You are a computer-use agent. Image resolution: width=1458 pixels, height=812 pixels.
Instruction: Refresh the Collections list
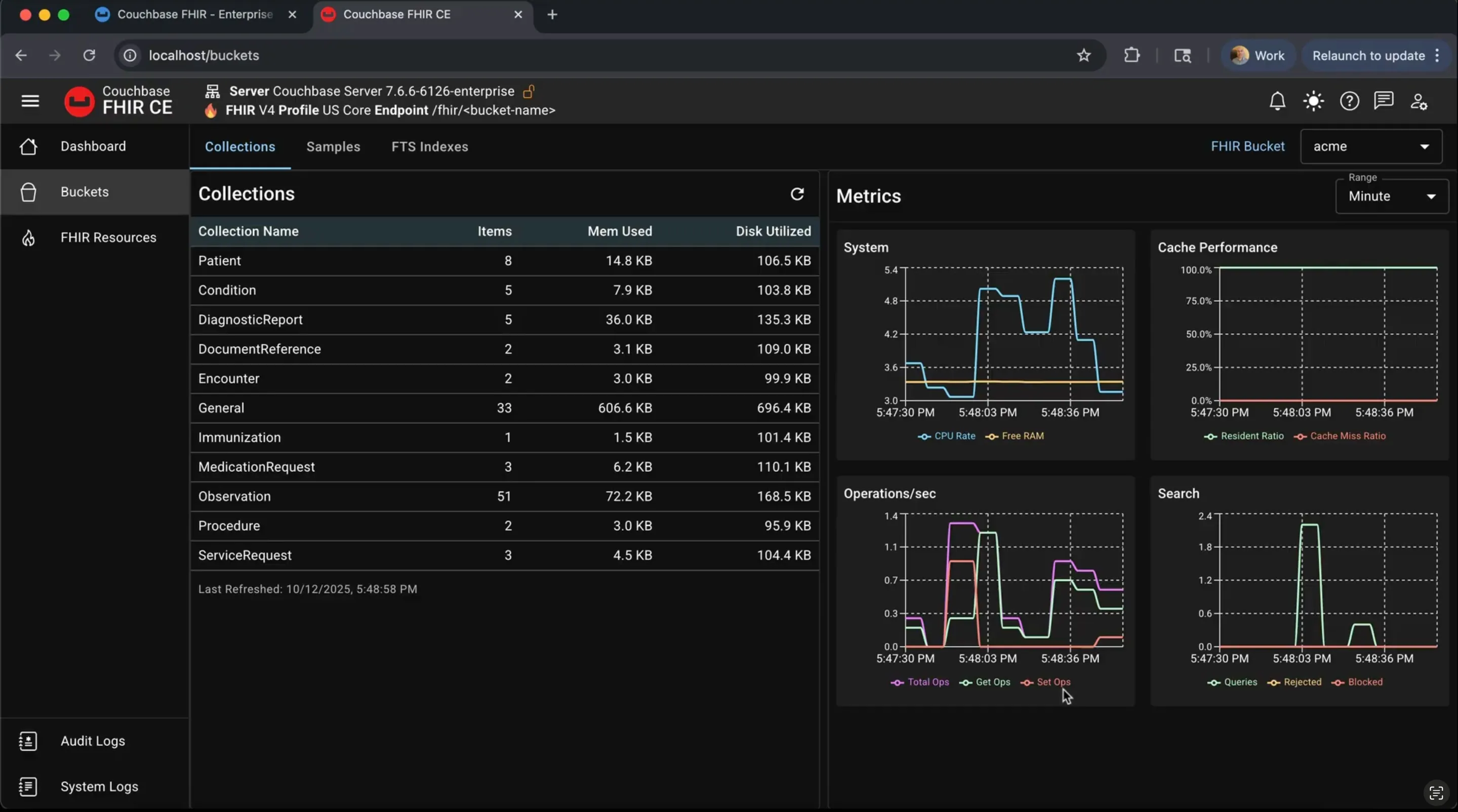[797, 194]
